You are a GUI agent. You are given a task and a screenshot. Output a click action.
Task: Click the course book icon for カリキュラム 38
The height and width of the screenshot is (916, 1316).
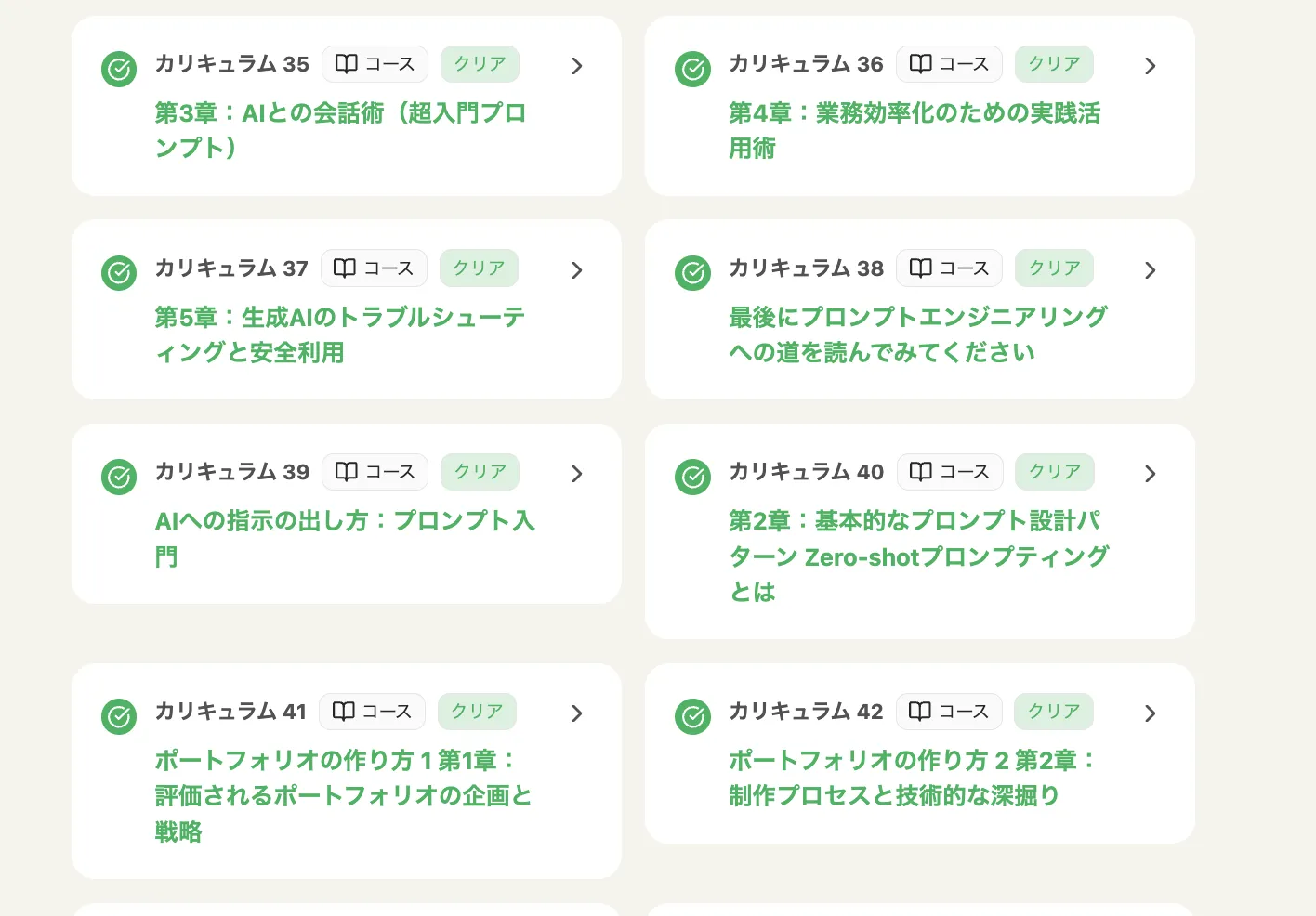click(x=921, y=268)
